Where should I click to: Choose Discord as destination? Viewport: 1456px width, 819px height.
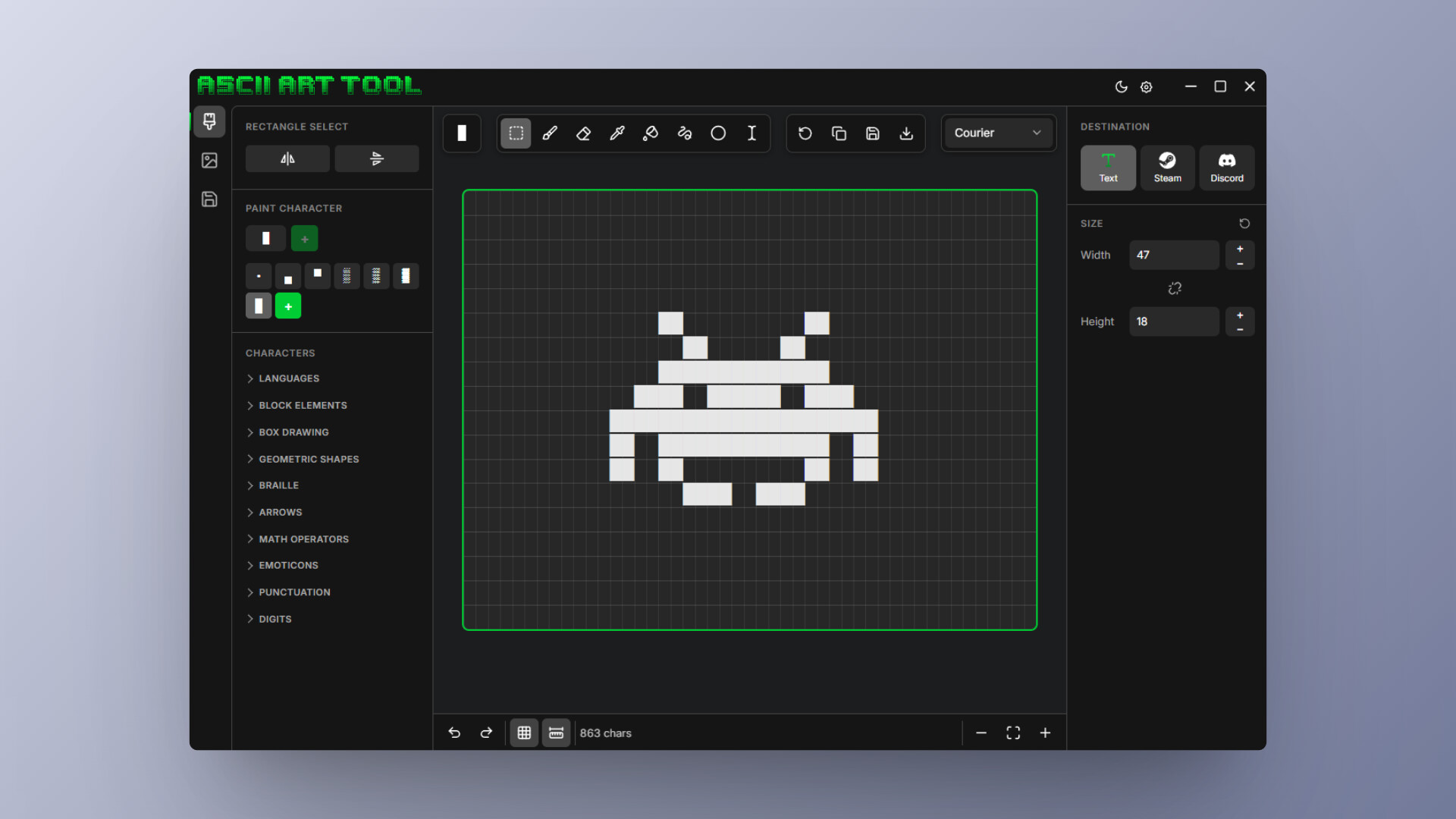(x=1226, y=168)
